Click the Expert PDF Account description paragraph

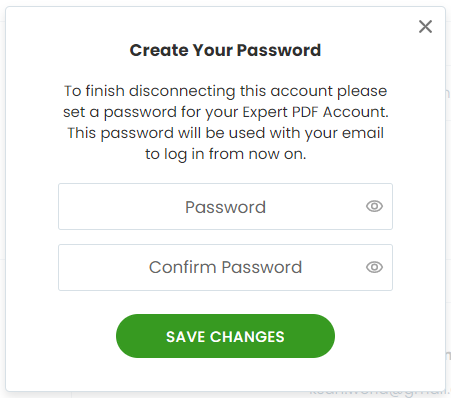226,122
